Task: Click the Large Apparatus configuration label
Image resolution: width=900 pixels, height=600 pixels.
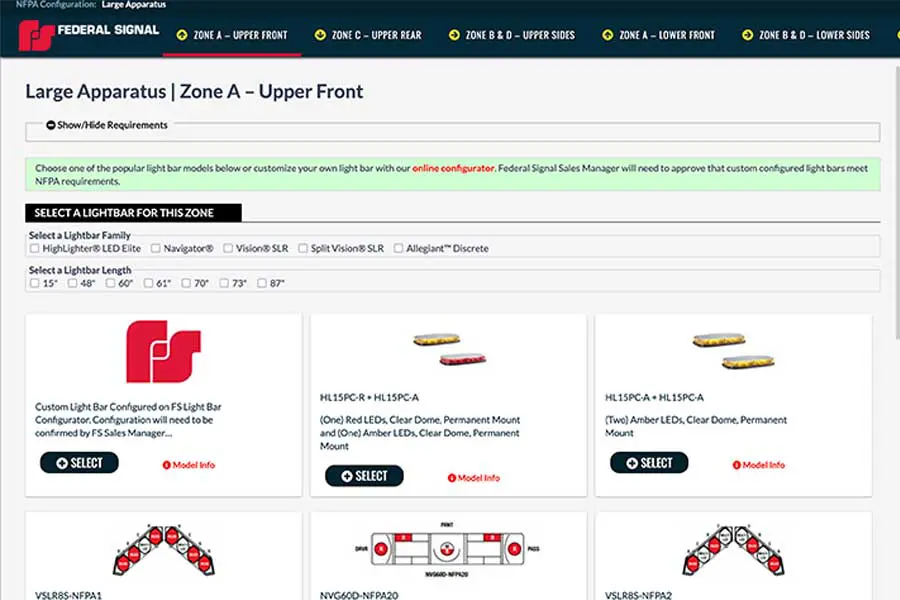Action: coord(134,5)
